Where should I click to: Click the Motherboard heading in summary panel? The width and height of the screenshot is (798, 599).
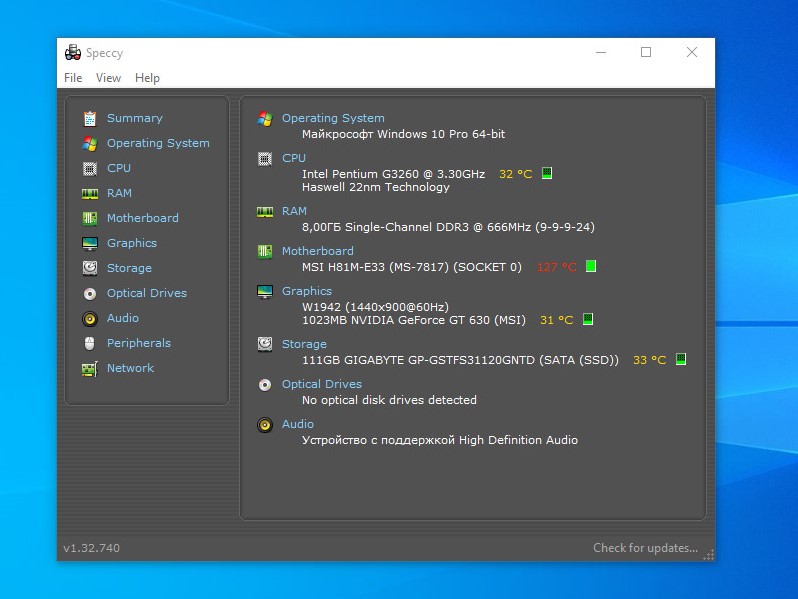[x=317, y=251]
